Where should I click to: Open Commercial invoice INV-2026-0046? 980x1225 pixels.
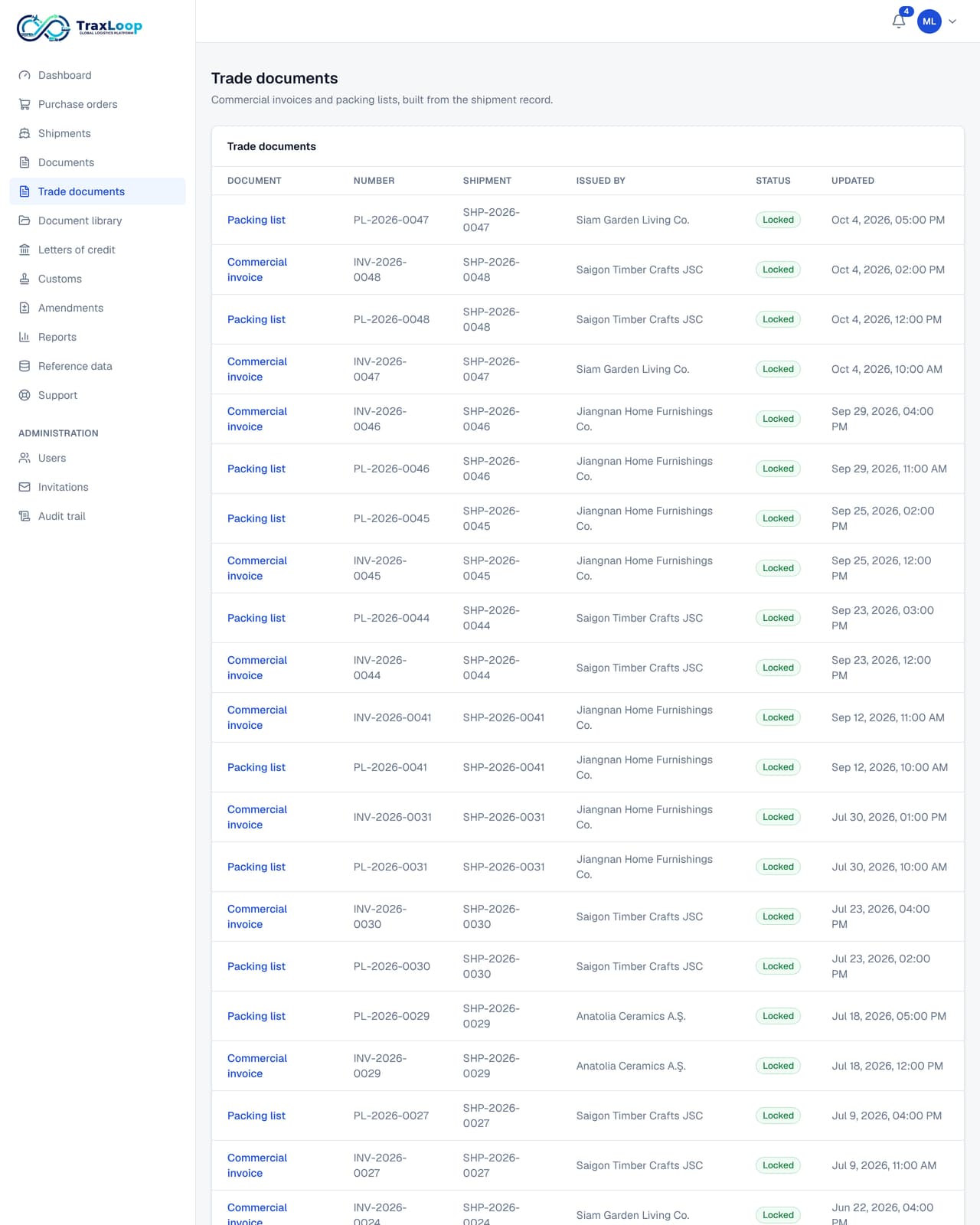click(257, 419)
